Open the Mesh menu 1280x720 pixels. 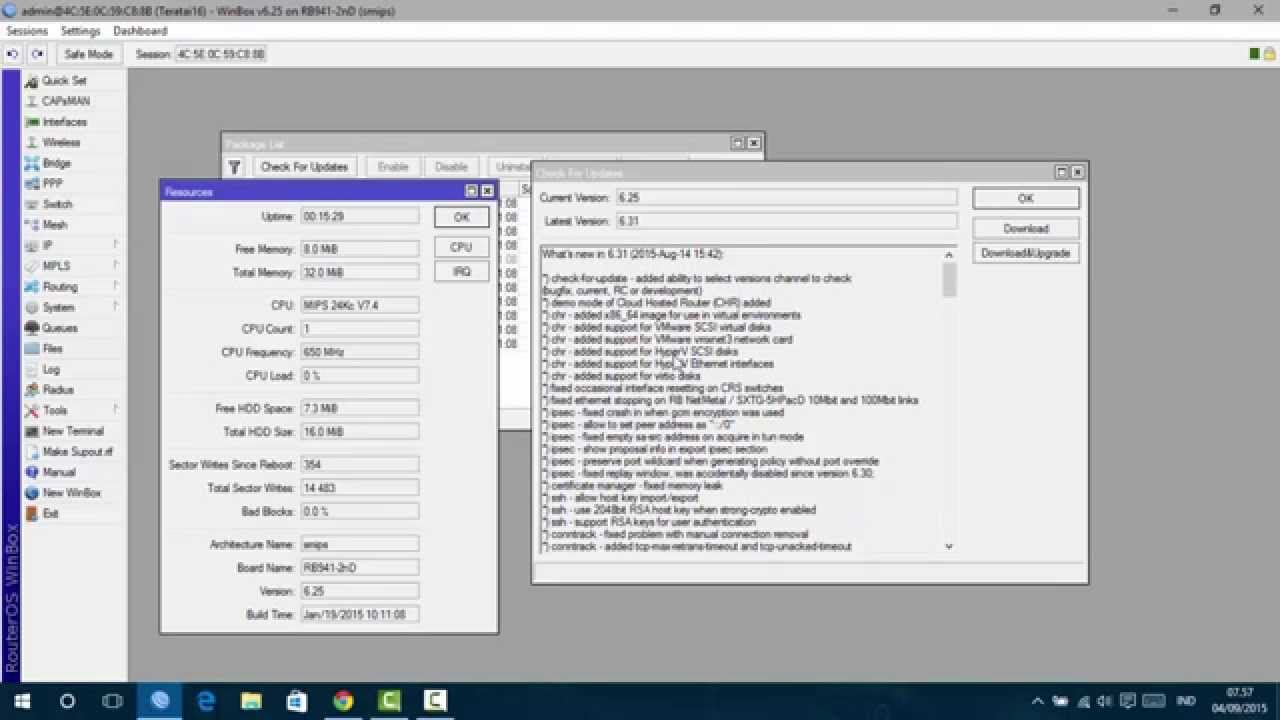coord(54,225)
